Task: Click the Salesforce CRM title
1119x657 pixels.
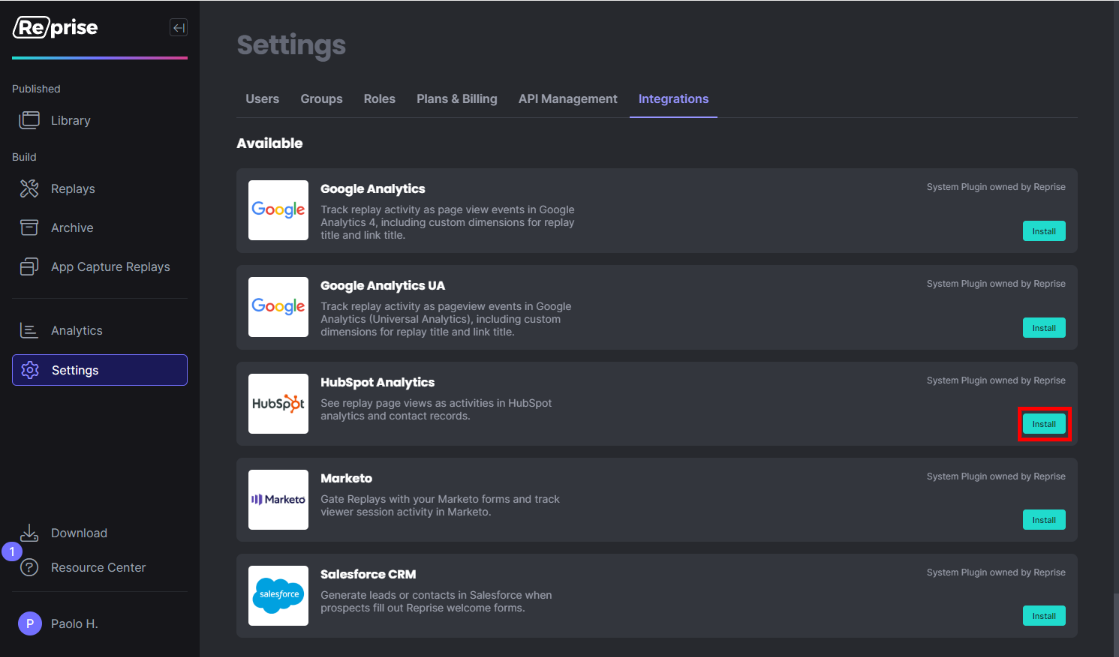Action: pos(368,575)
